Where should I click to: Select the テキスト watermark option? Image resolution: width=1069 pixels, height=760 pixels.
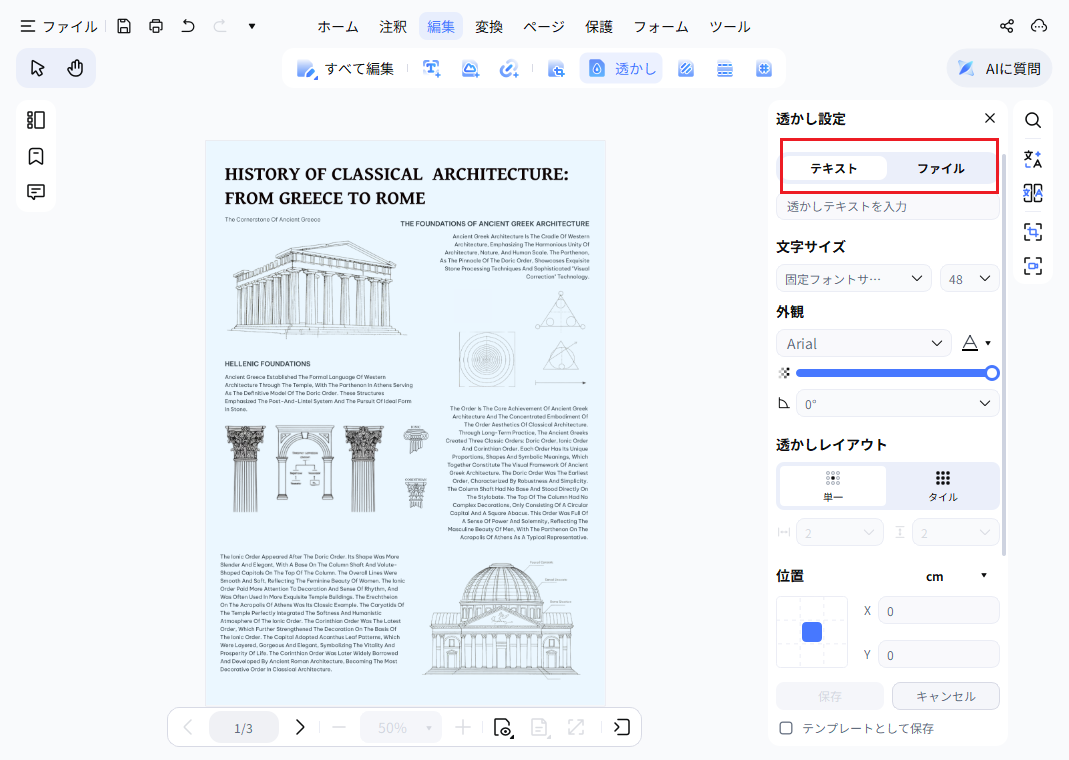click(833, 168)
